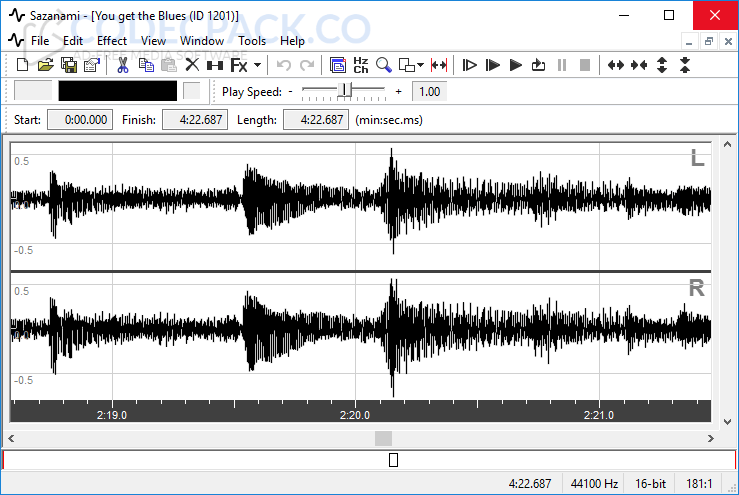Open the format window icon
Screen dimensions: 739x495
click(337, 65)
